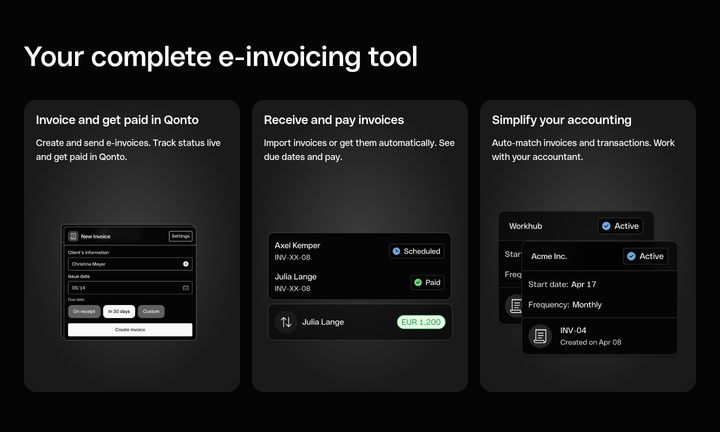Click the Scheduled status badge
This screenshot has height=432, width=720.
pyautogui.click(x=416, y=251)
